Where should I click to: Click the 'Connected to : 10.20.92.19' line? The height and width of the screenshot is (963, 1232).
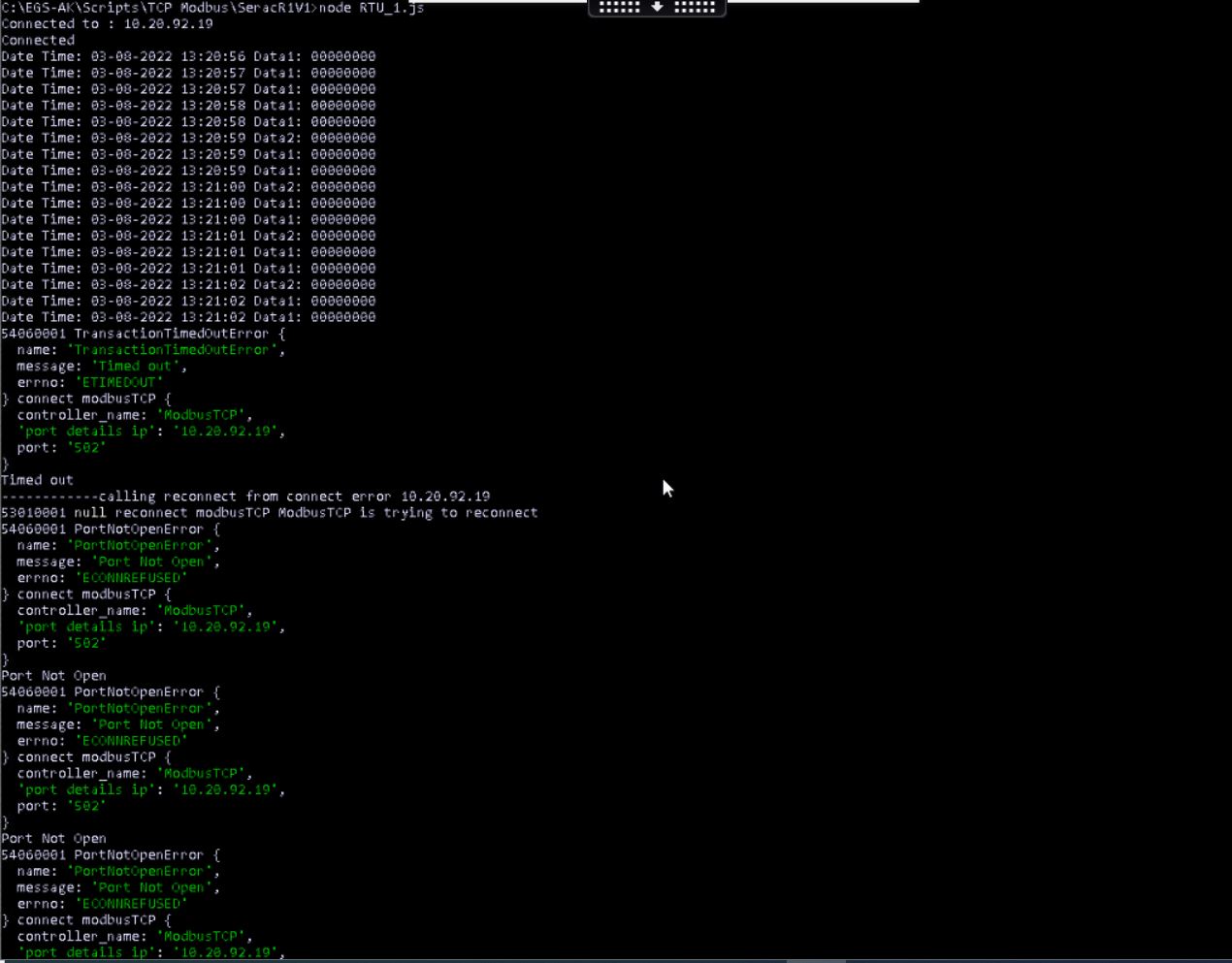pyautogui.click(x=107, y=24)
